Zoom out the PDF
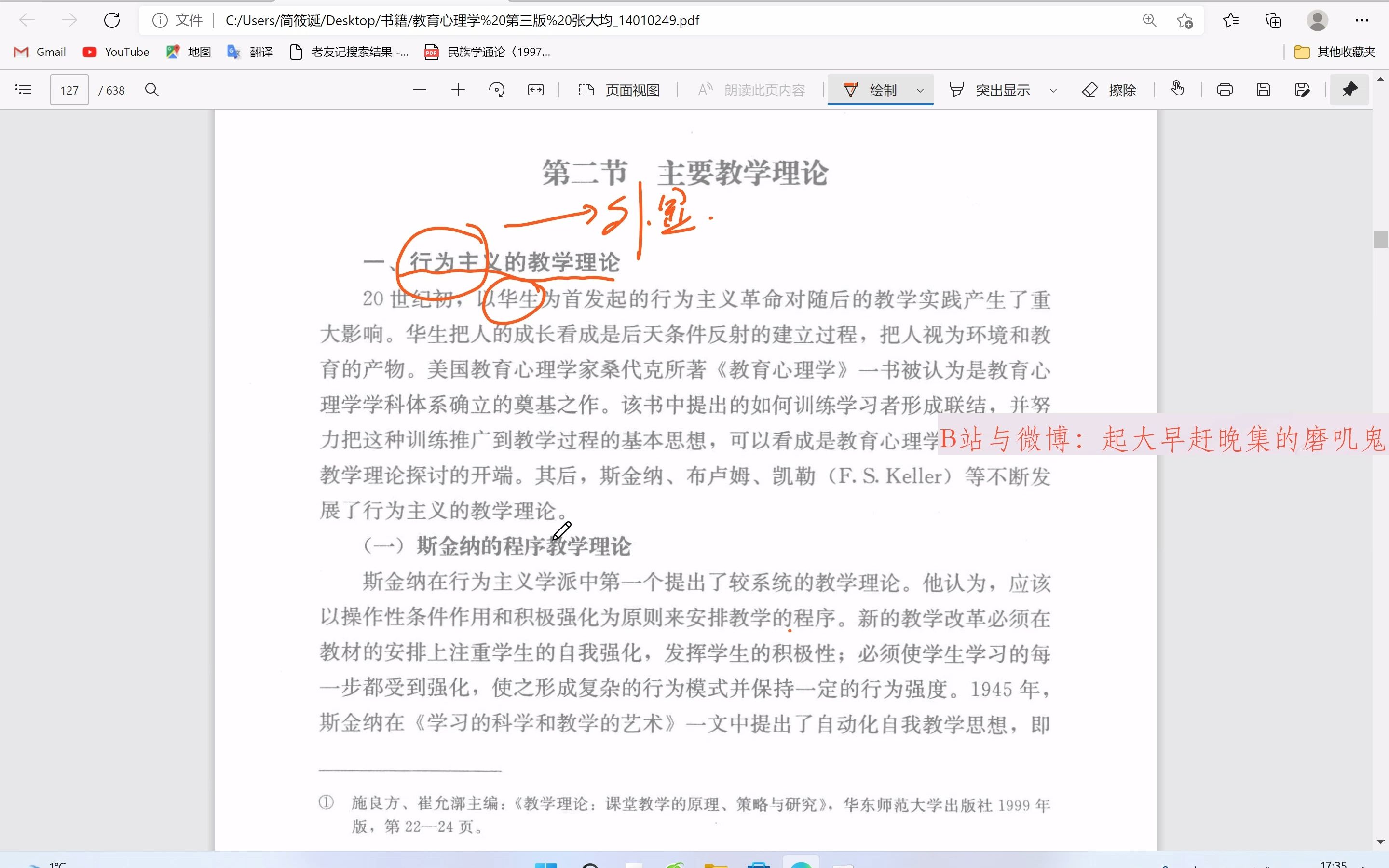This screenshot has width=1389, height=868. (x=420, y=90)
